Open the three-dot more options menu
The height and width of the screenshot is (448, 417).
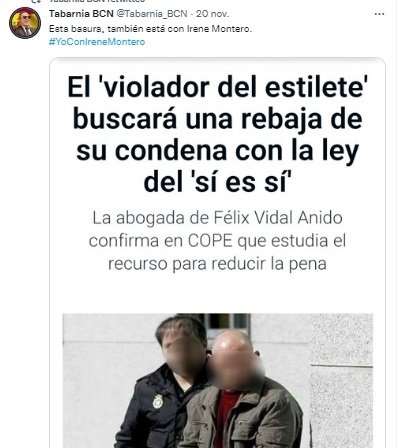point(379,14)
